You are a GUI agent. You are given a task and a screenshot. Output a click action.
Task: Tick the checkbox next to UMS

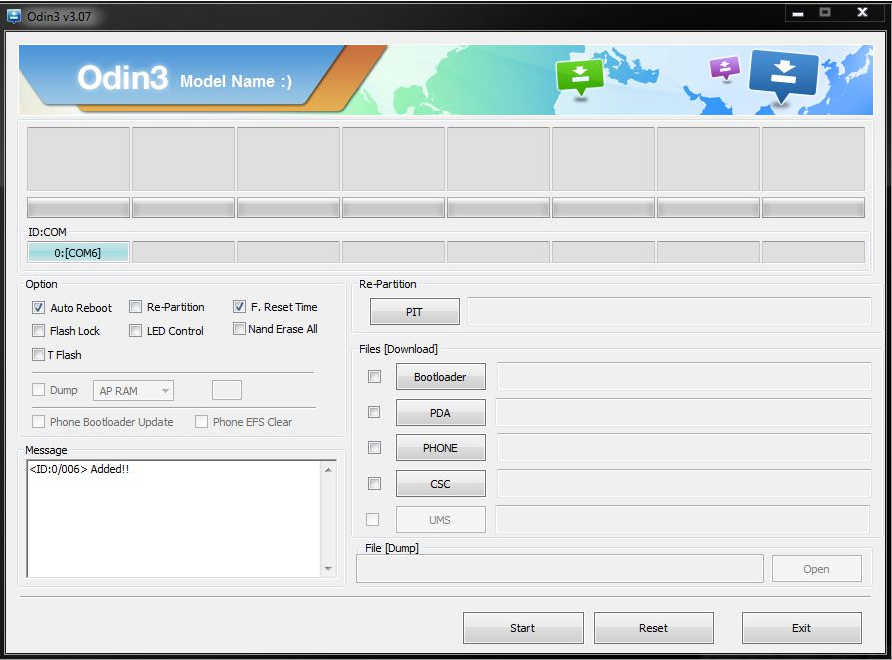pos(373,519)
